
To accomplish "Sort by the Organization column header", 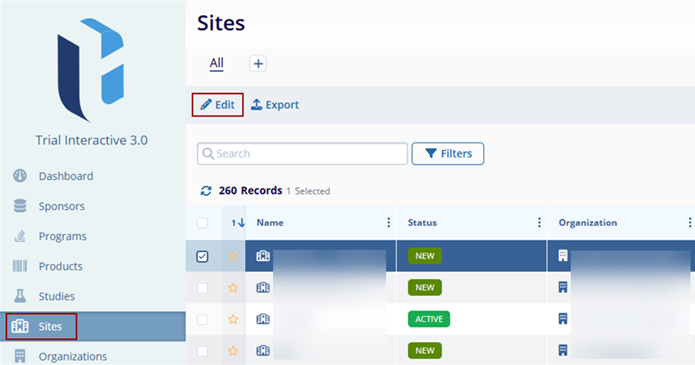I will pos(588,223).
